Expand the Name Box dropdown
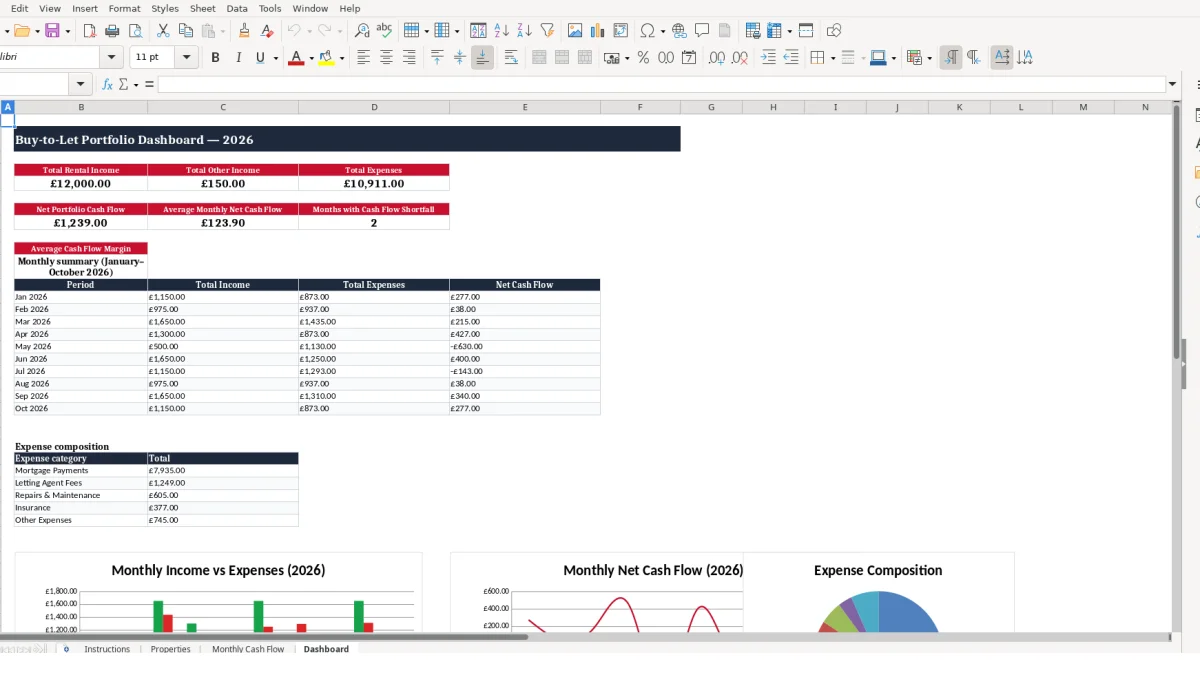Viewport: 1200px width, 675px height. pos(81,85)
